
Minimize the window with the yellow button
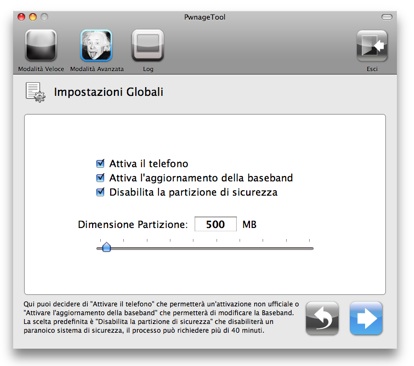coord(33,17)
